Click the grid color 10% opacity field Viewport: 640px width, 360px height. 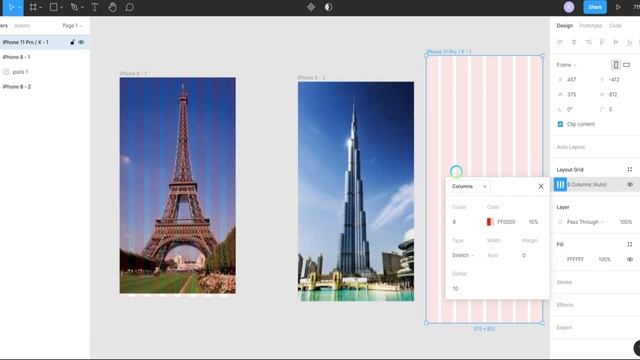coord(533,222)
